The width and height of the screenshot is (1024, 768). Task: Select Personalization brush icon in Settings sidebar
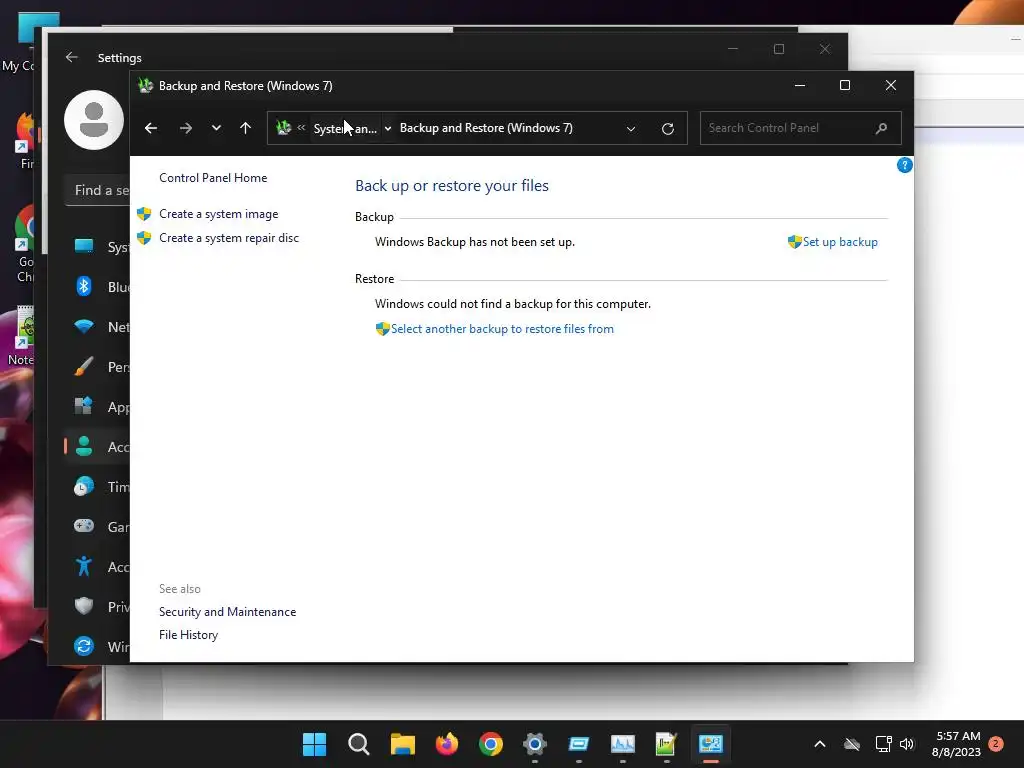[x=84, y=366]
